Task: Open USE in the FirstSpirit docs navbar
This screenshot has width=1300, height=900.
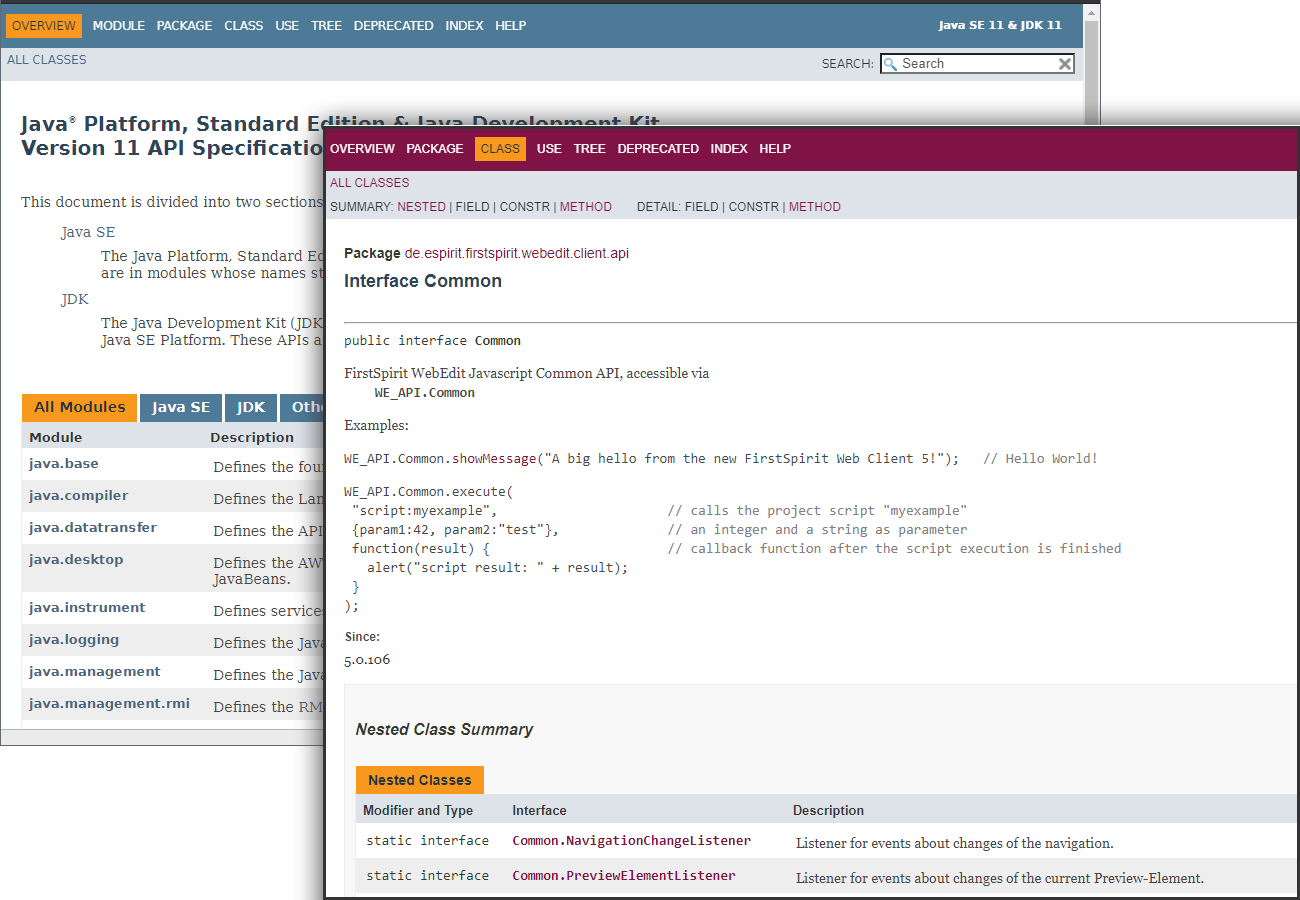Action: [x=549, y=149]
